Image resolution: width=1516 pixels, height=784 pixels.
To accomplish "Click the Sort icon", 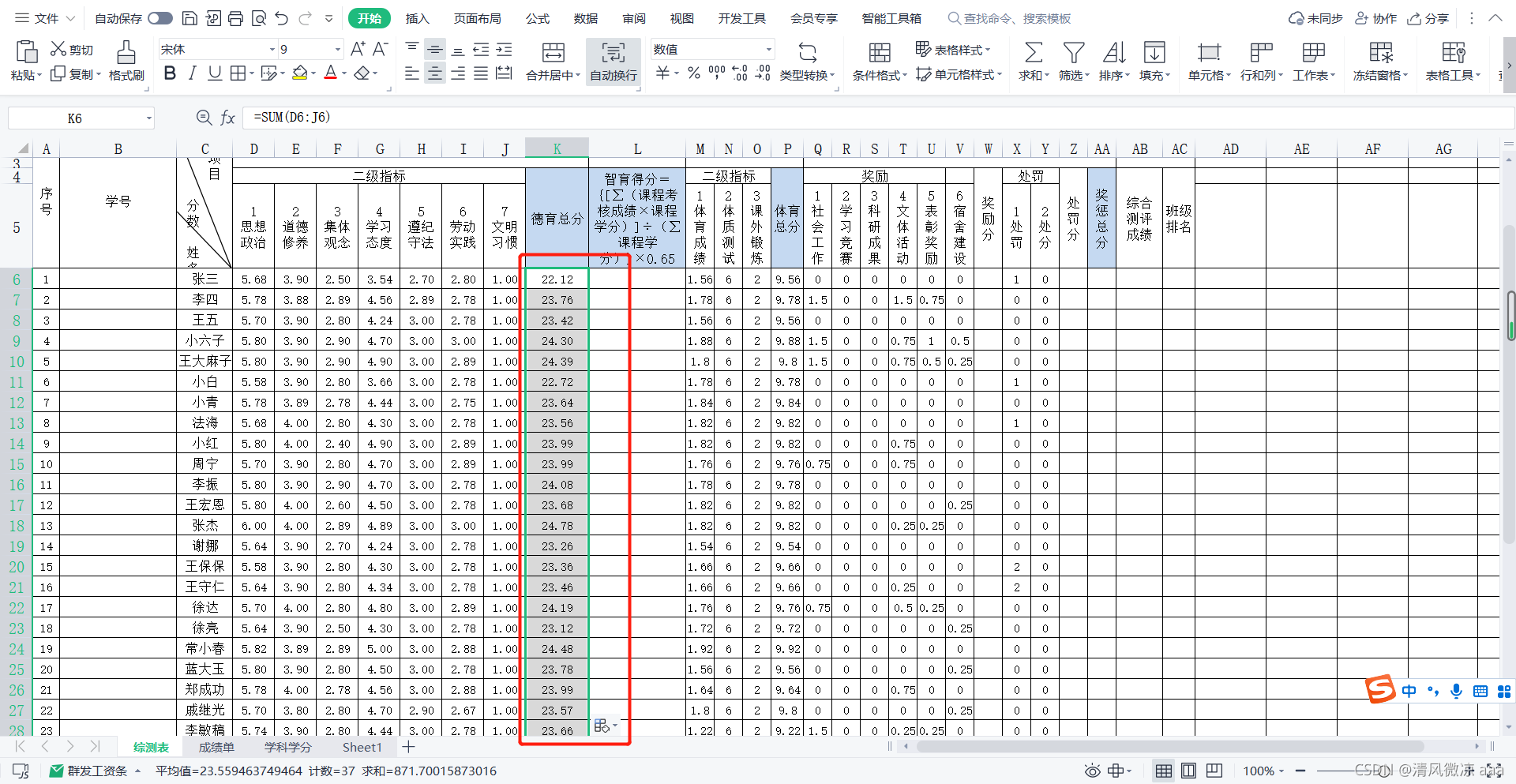I will point(1113,53).
